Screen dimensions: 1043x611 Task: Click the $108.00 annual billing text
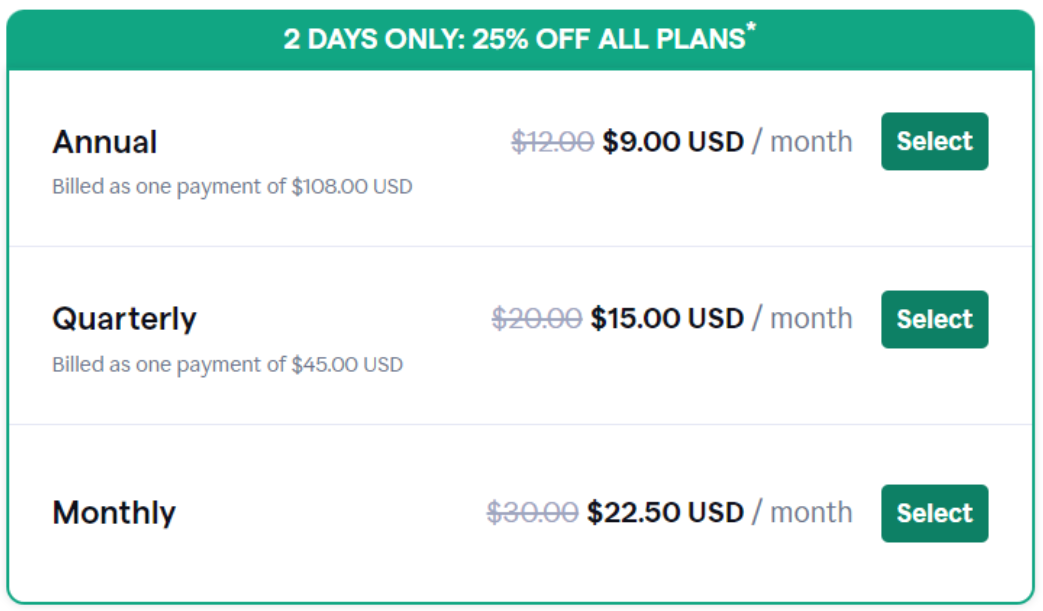231,186
